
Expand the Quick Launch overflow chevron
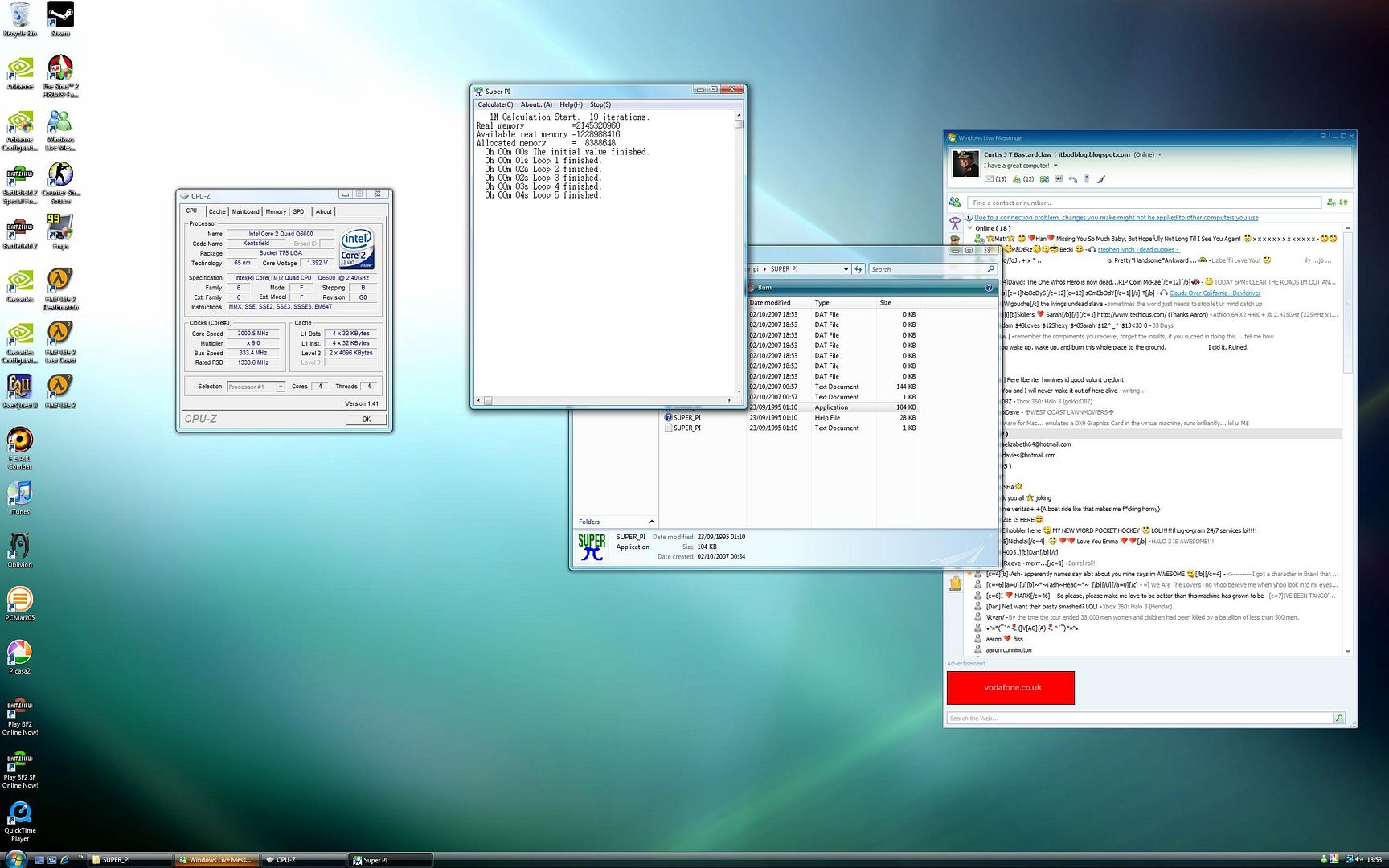(x=81, y=858)
